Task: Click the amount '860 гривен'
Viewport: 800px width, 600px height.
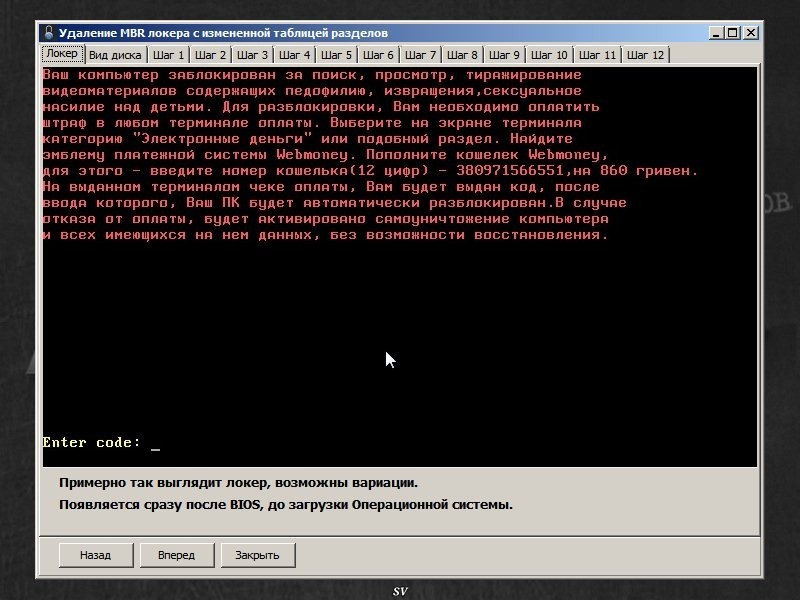Action: coord(648,170)
